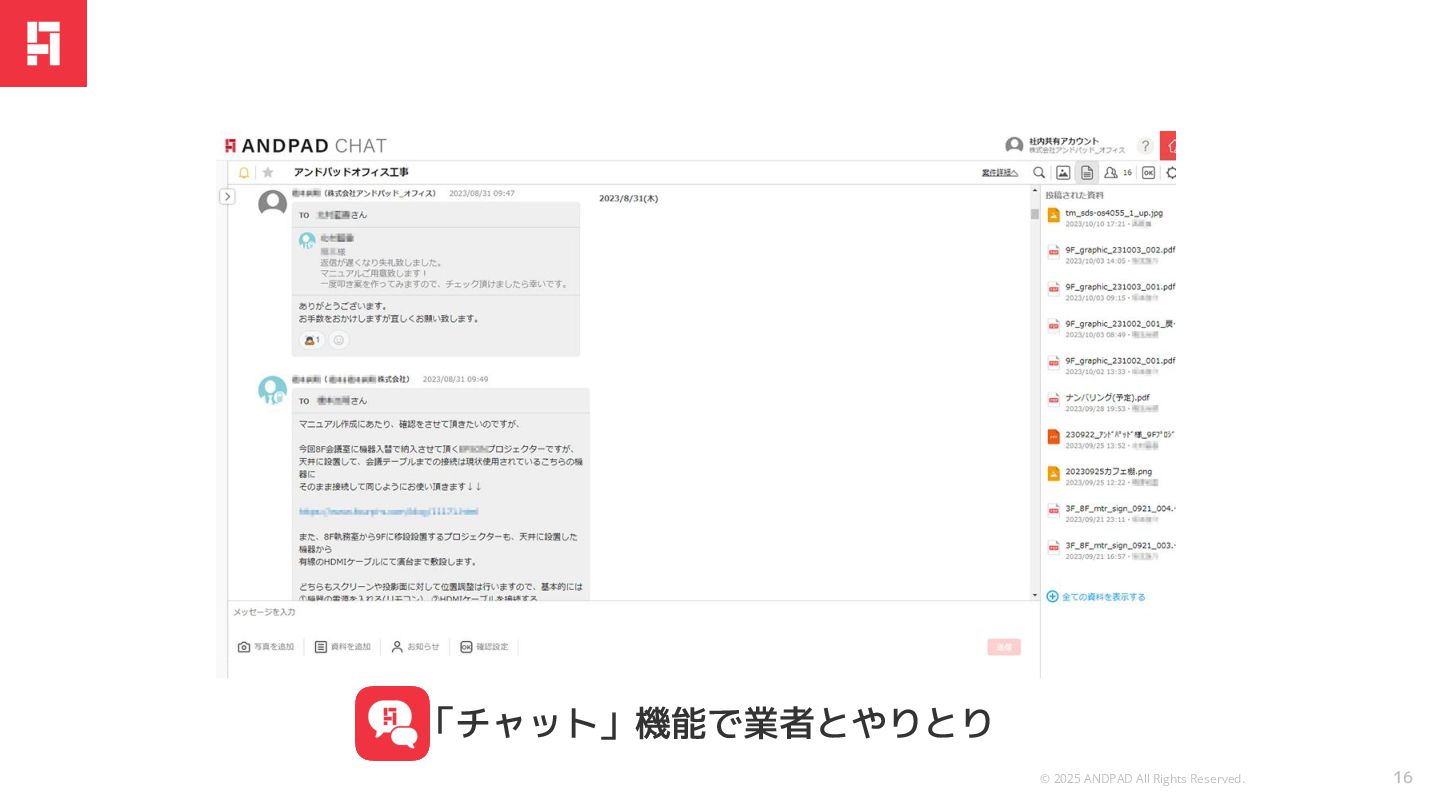The height and width of the screenshot is (810, 1440).
Task: Click 資料を追加 document button
Action: tap(343, 647)
